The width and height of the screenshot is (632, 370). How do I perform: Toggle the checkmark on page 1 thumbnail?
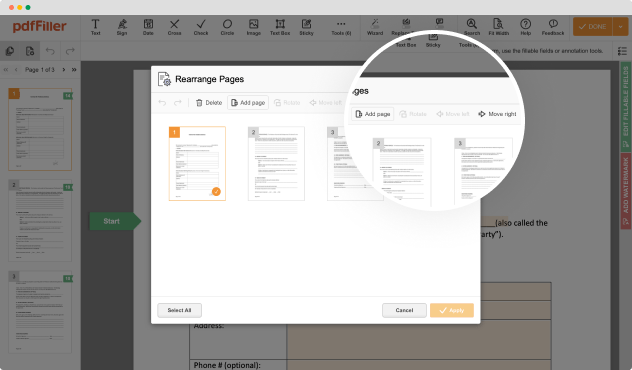pos(216,191)
